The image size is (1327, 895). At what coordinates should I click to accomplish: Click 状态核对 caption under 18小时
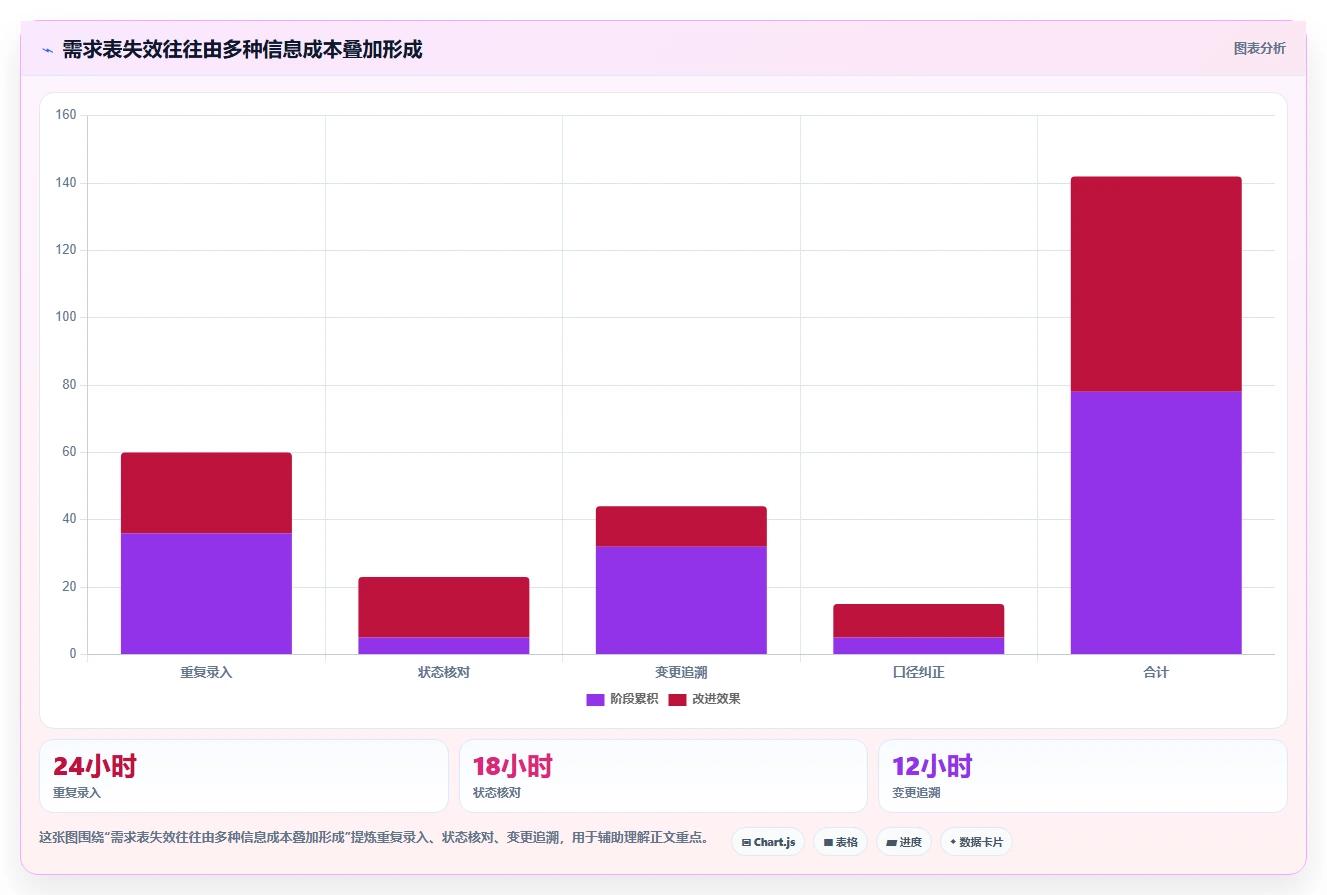pyautogui.click(x=496, y=793)
